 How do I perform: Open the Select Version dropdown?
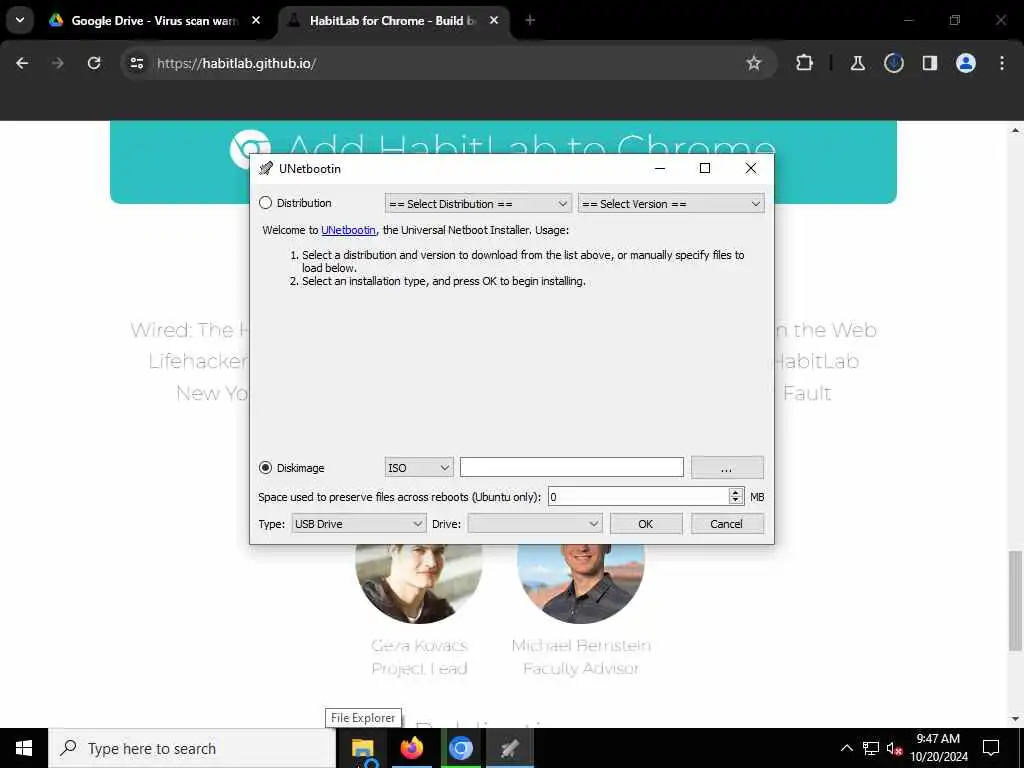671,204
